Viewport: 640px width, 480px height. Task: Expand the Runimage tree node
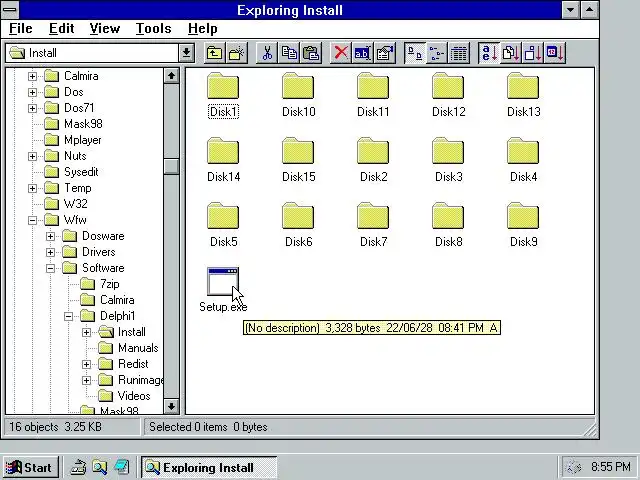(x=87, y=380)
